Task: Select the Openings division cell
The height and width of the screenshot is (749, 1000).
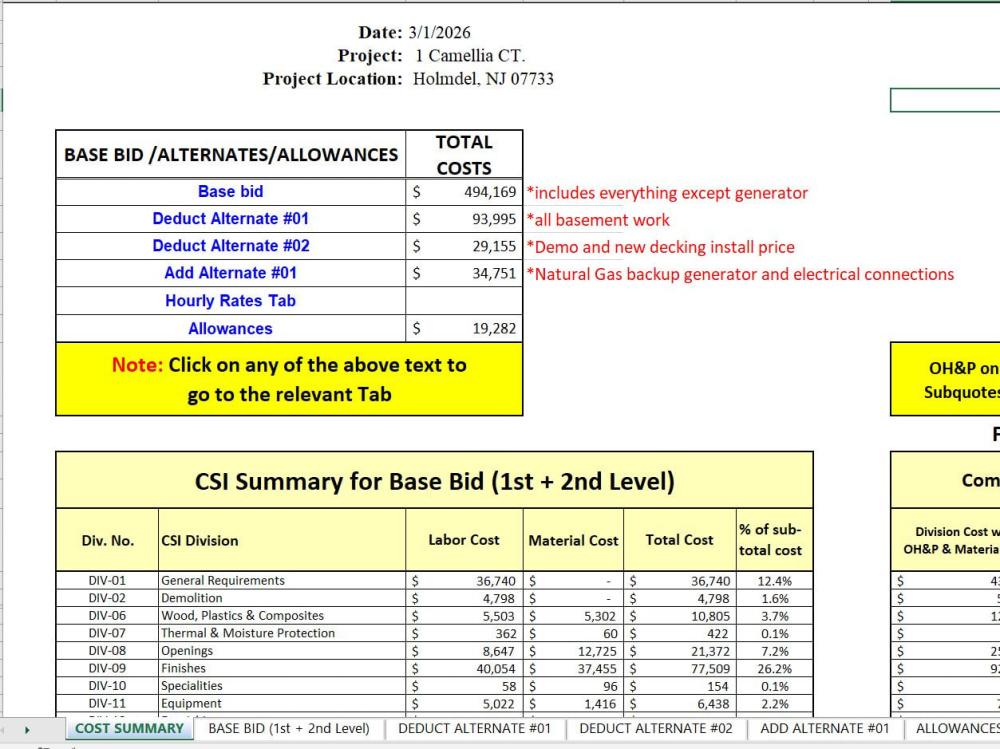Action: (x=282, y=651)
